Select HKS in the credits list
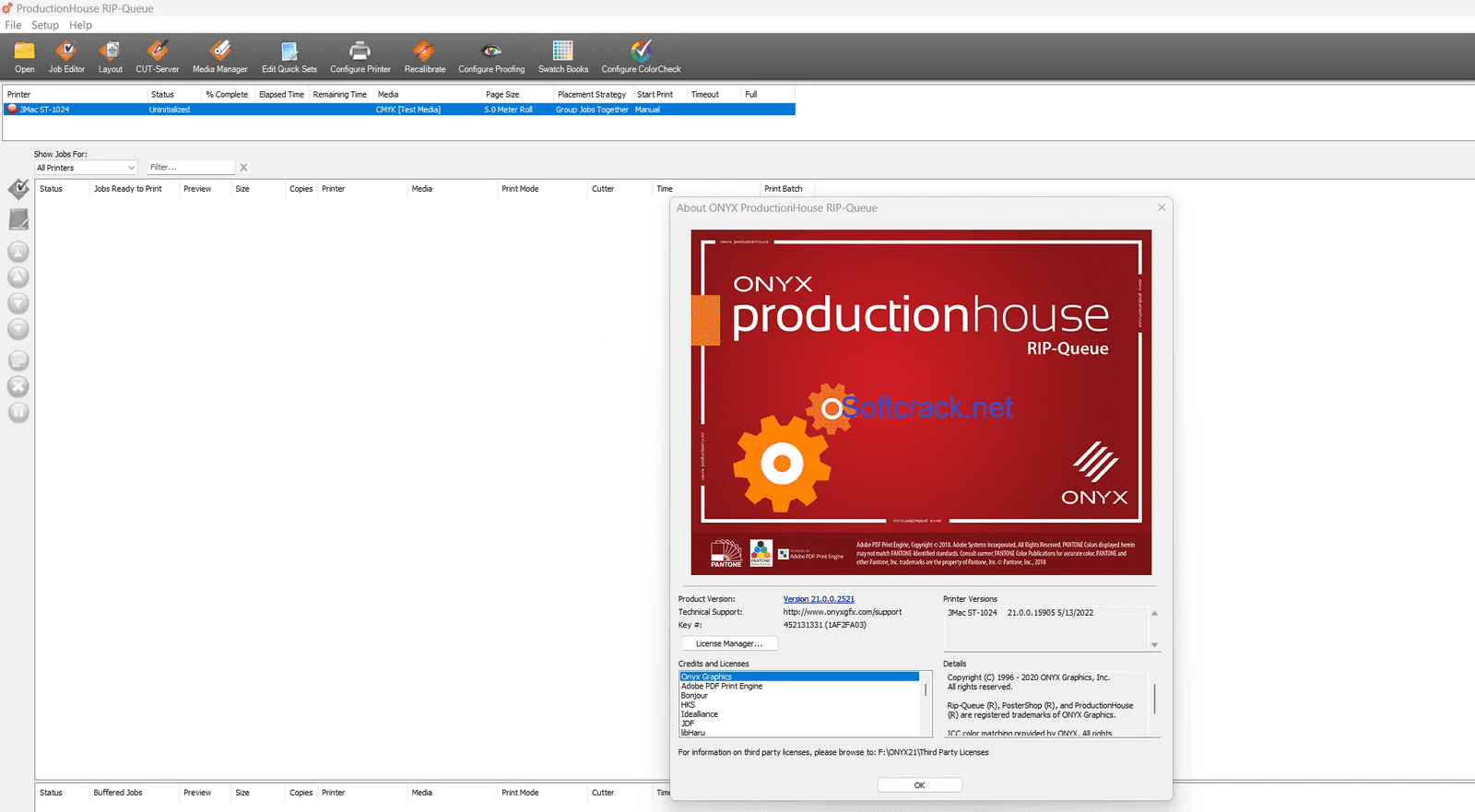This screenshot has width=1475, height=812. click(x=688, y=705)
